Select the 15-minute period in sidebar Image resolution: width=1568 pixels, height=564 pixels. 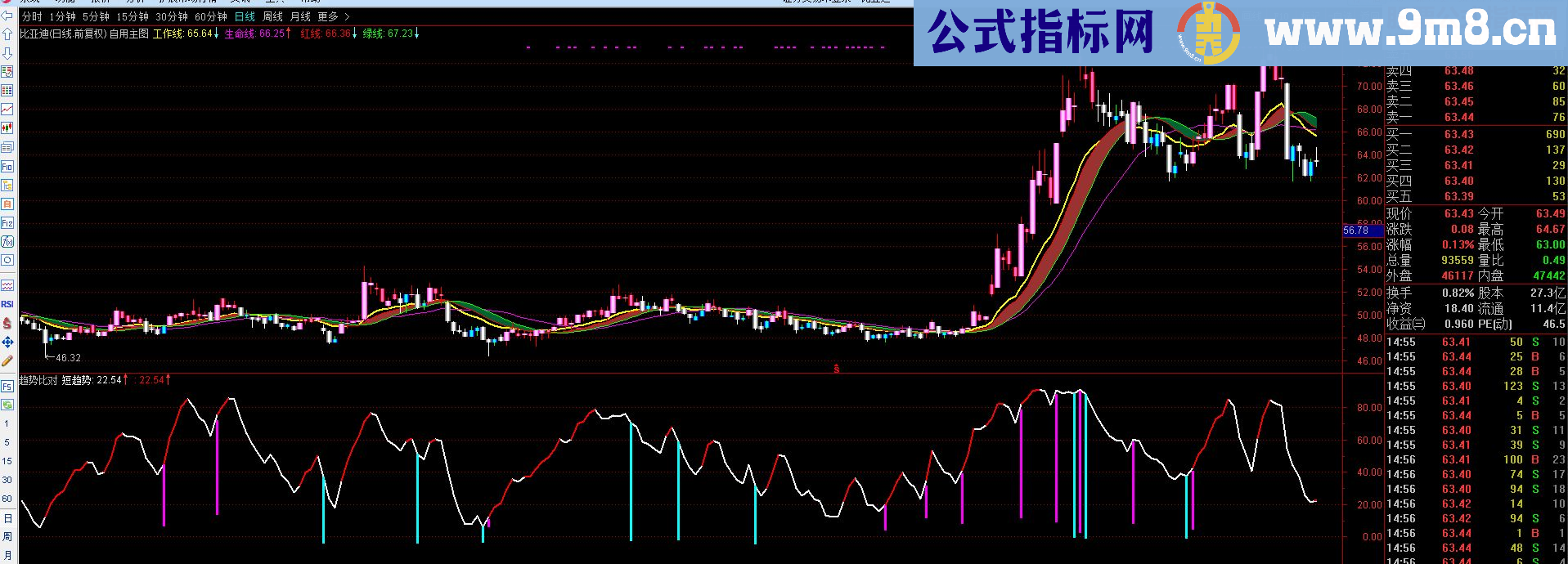tap(7, 461)
